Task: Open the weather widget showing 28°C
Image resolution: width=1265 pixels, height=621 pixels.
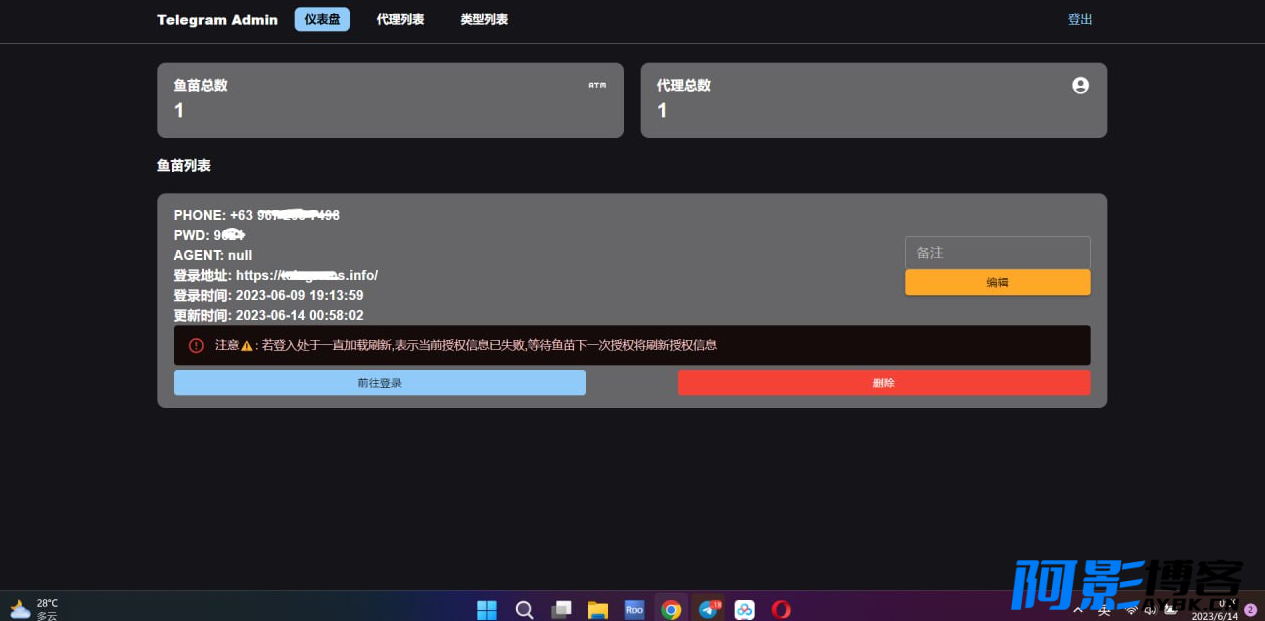Action: (x=34, y=609)
